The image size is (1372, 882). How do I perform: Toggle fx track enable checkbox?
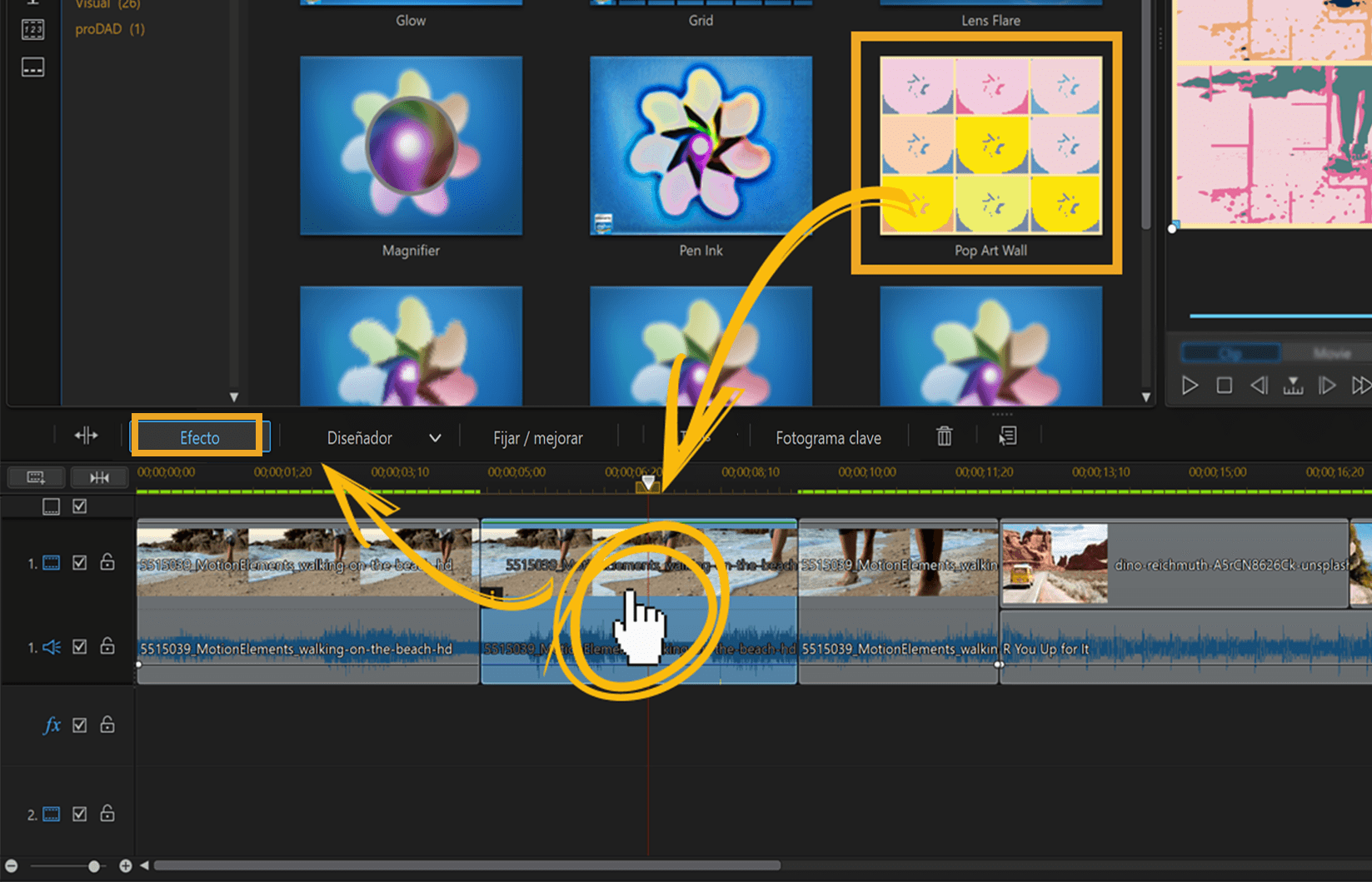[x=80, y=725]
